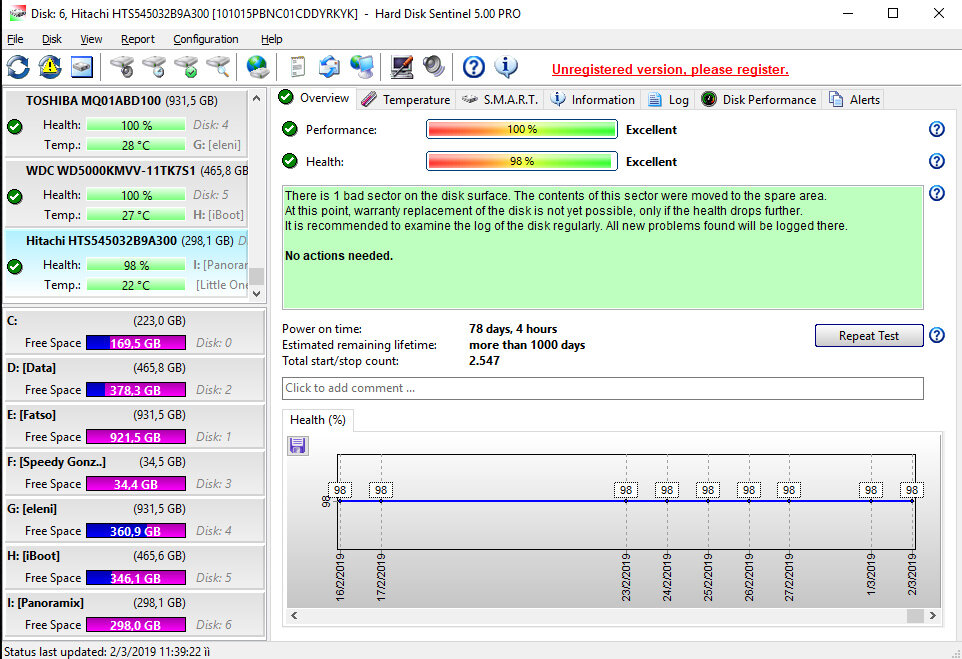Click the help icon beside Repeat Test
Screen dimensions: 962x659
(x=936, y=336)
